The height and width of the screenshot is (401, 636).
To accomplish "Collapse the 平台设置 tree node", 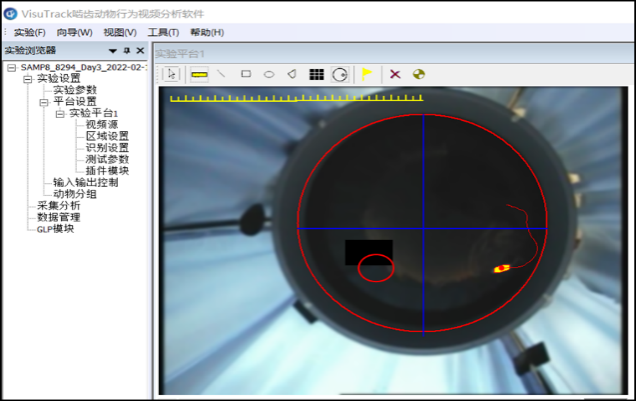I will pos(44,102).
